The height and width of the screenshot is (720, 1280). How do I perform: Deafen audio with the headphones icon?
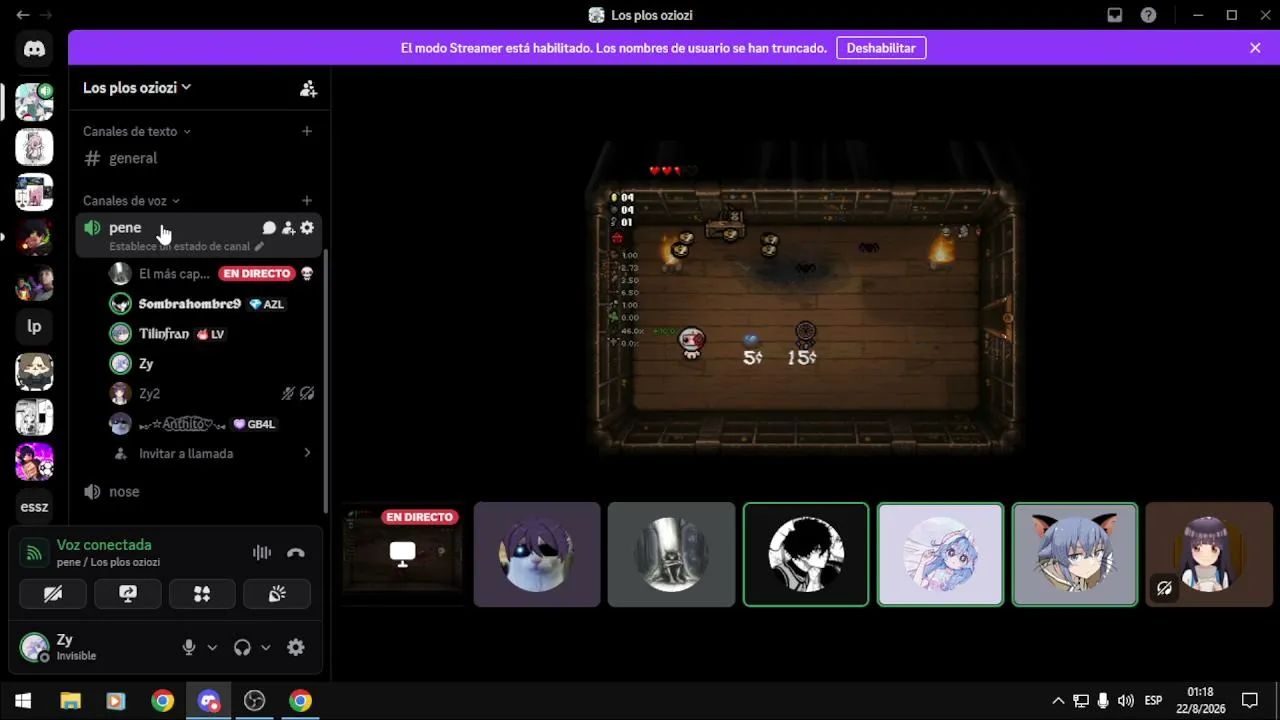coord(242,648)
